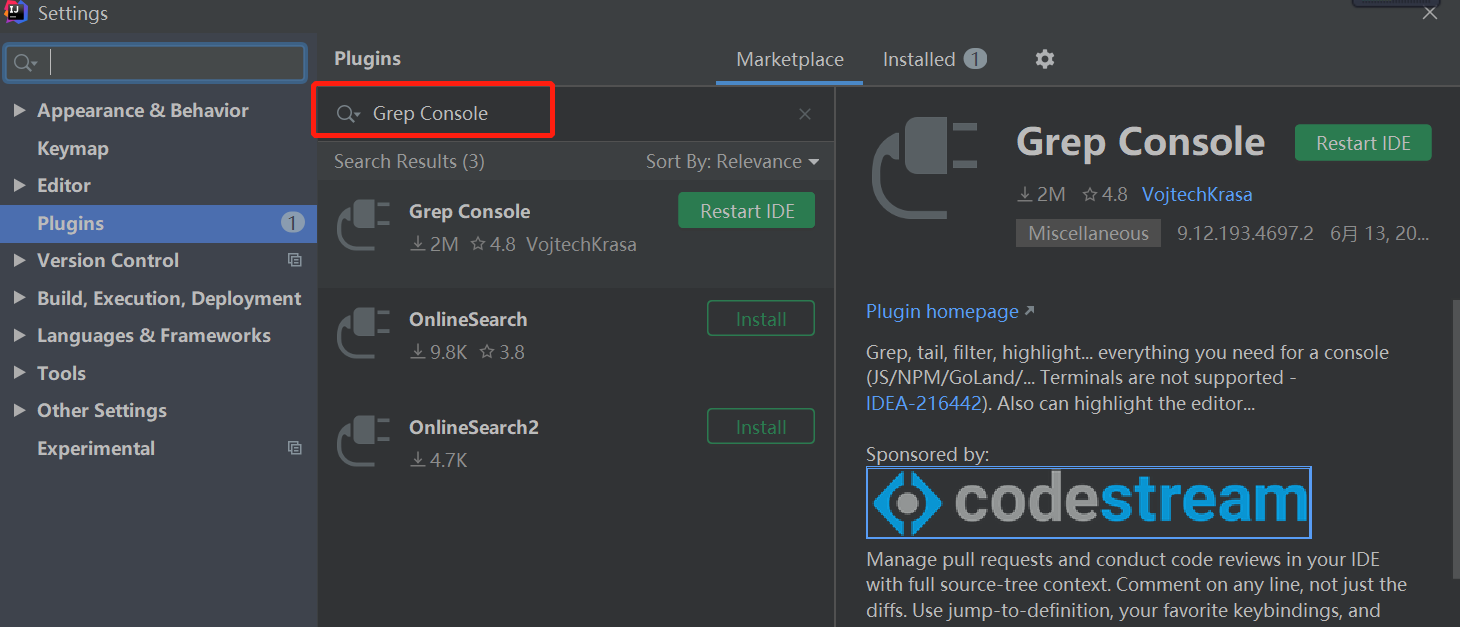
Task: Click the OnlineSearch2 plugin icon
Action: (363, 442)
